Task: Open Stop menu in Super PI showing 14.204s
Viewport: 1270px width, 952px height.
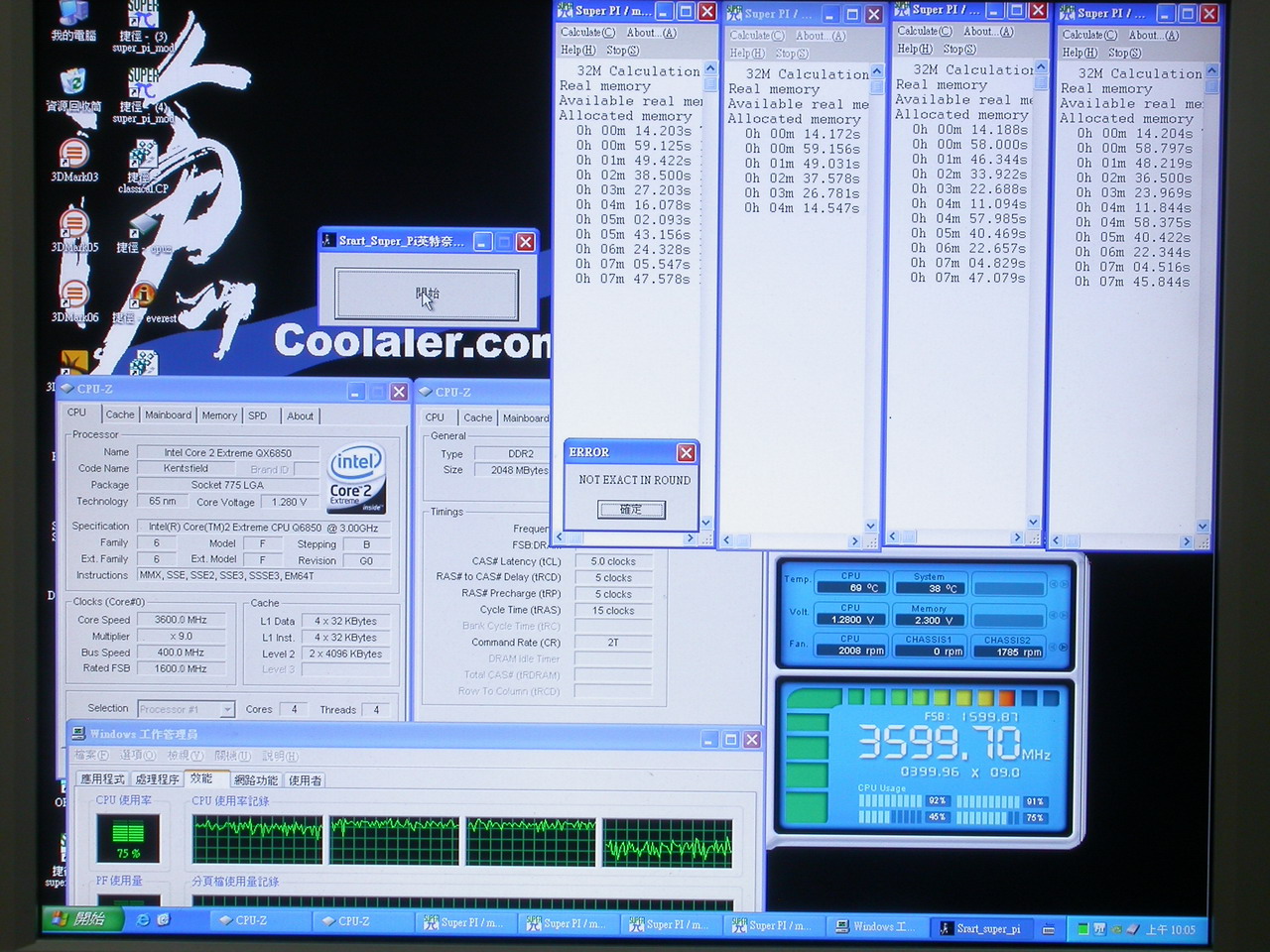Action: [x=1124, y=53]
